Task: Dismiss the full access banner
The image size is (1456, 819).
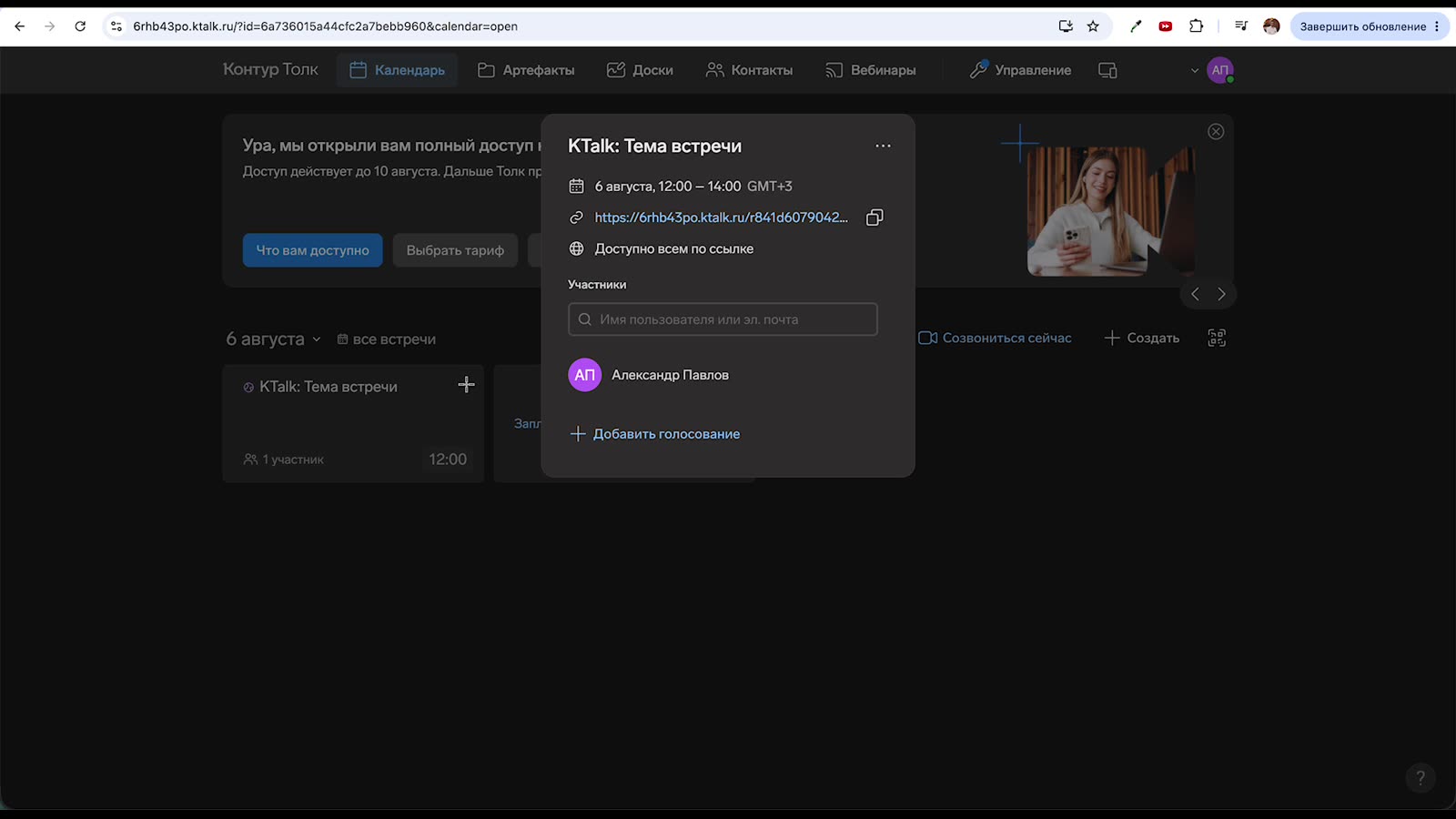Action: tap(1216, 132)
